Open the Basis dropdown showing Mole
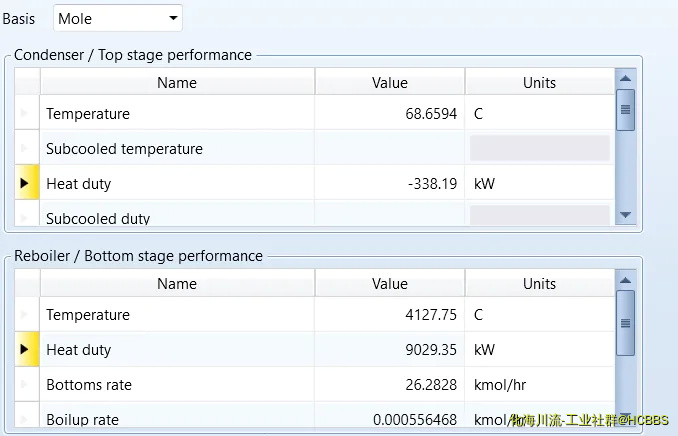Image resolution: width=678 pixels, height=436 pixels. point(118,18)
